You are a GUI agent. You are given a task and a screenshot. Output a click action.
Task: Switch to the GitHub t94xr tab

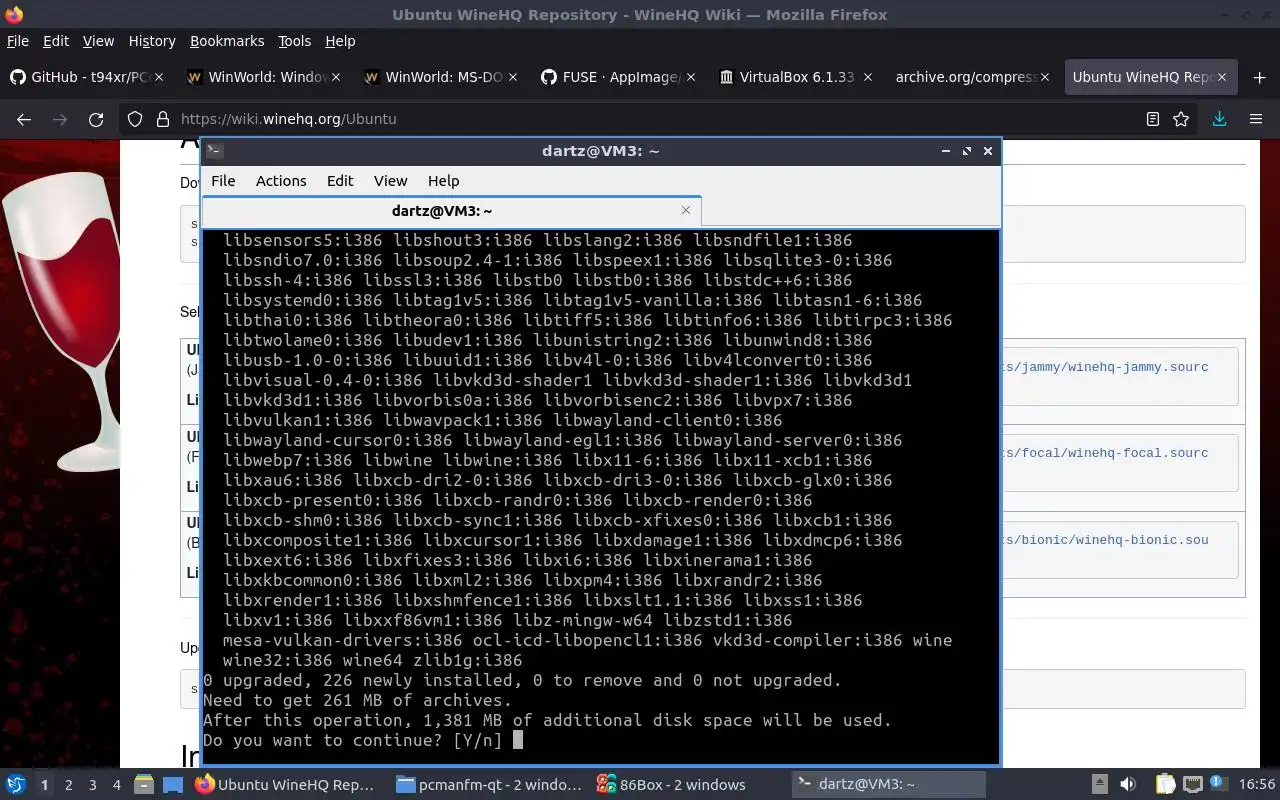coord(88,77)
